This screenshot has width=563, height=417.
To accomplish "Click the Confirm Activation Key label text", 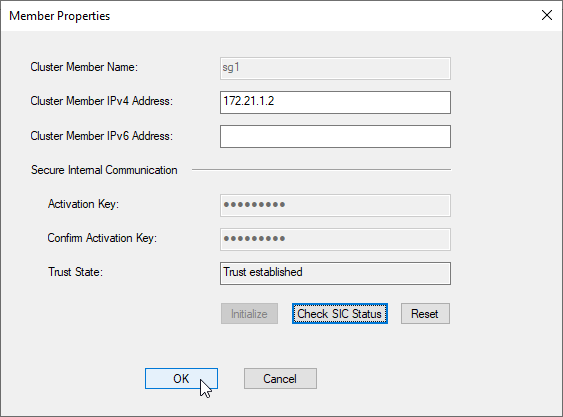I will (102, 238).
